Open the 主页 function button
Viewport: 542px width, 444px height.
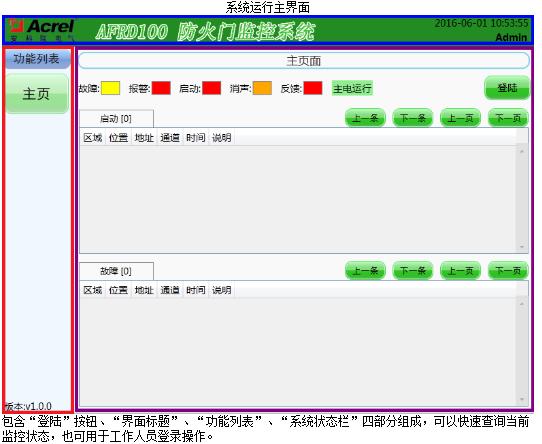click(x=37, y=94)
